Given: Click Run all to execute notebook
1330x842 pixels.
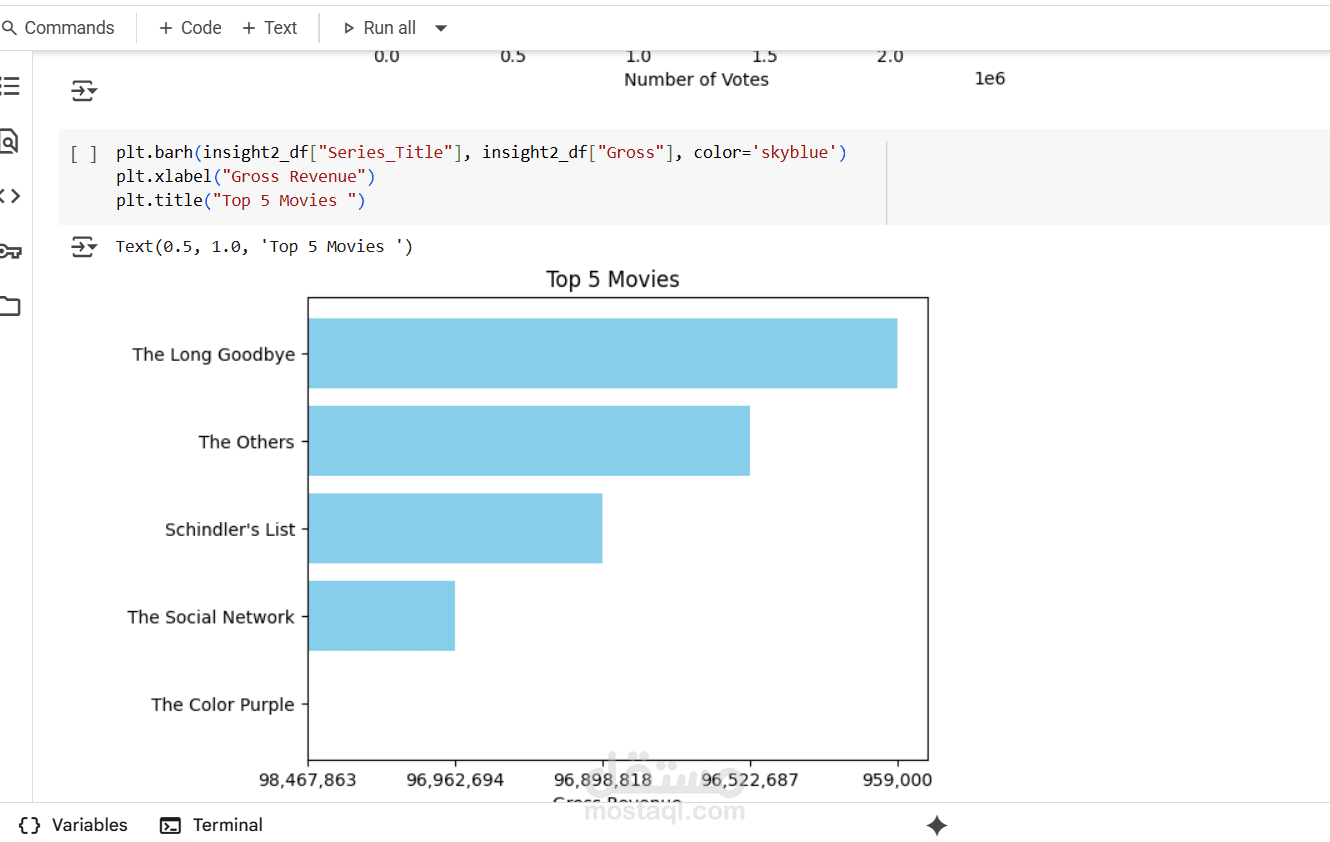Looking at the screenshot, I should 379,28.
